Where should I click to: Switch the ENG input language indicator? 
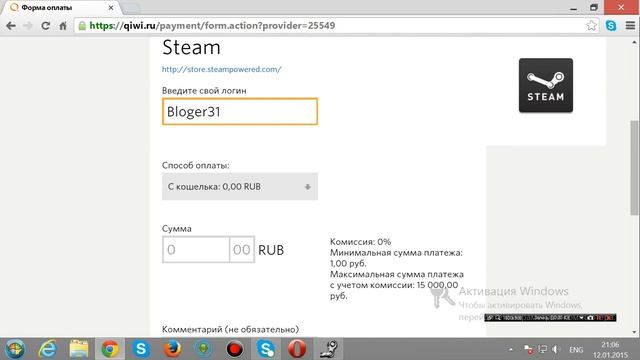[x=576, y=350]
